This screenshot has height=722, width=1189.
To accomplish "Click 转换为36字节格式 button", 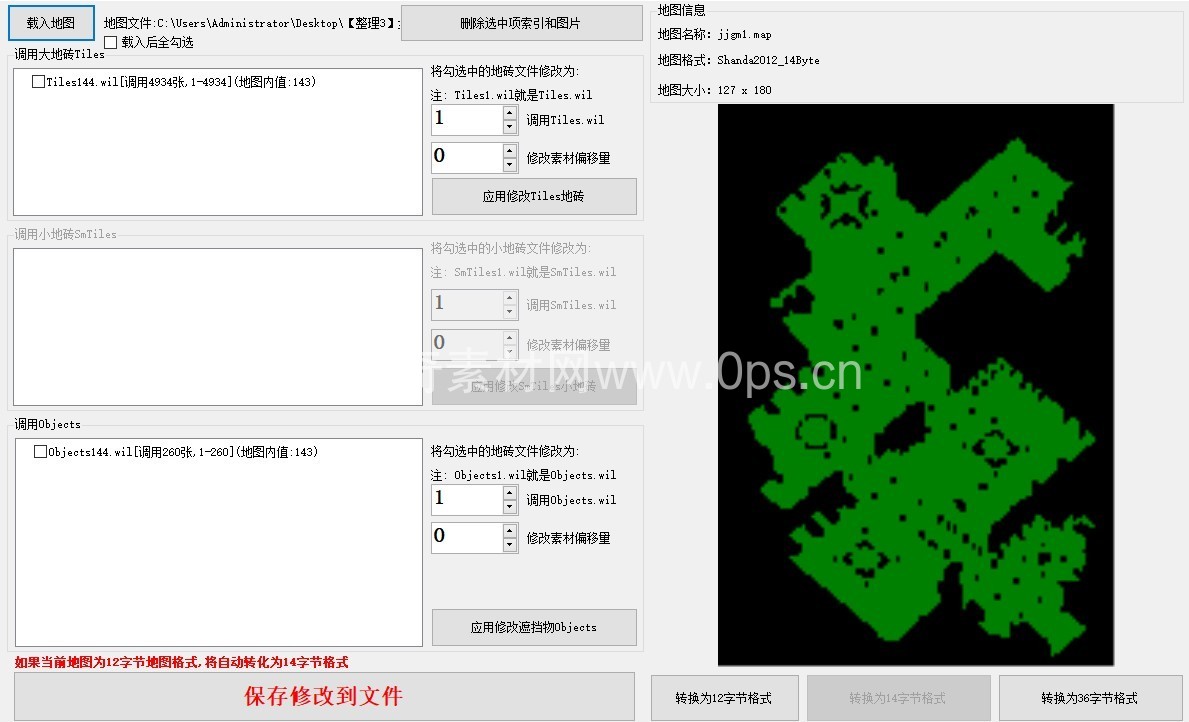I will 1089,698.
